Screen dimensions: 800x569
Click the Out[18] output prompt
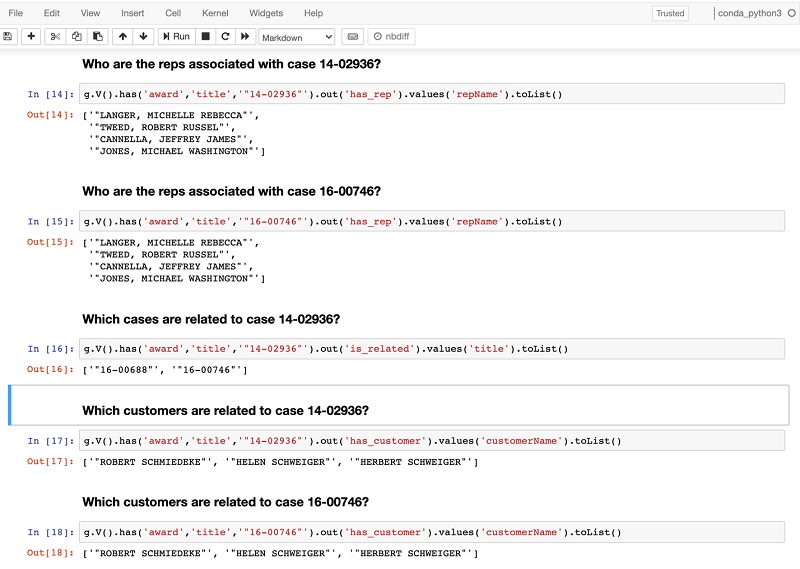click(51, 553)
